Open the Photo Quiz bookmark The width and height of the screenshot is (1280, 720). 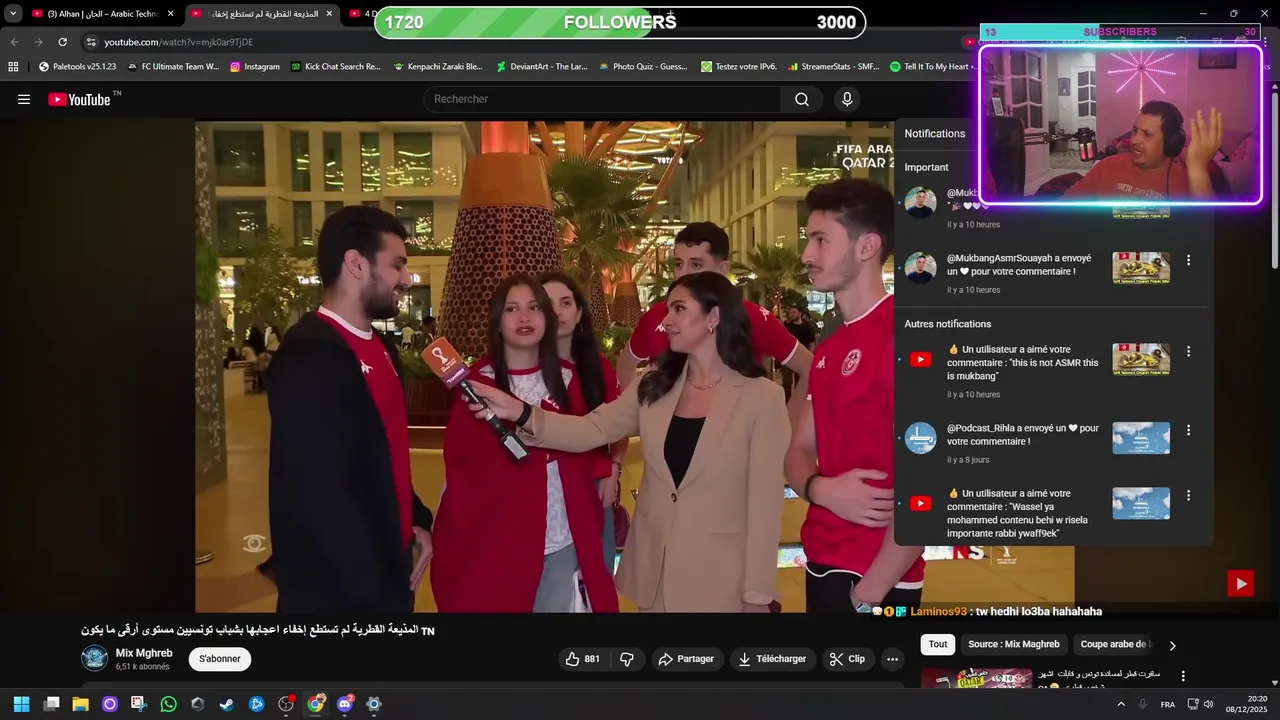(x=643, y=67)
